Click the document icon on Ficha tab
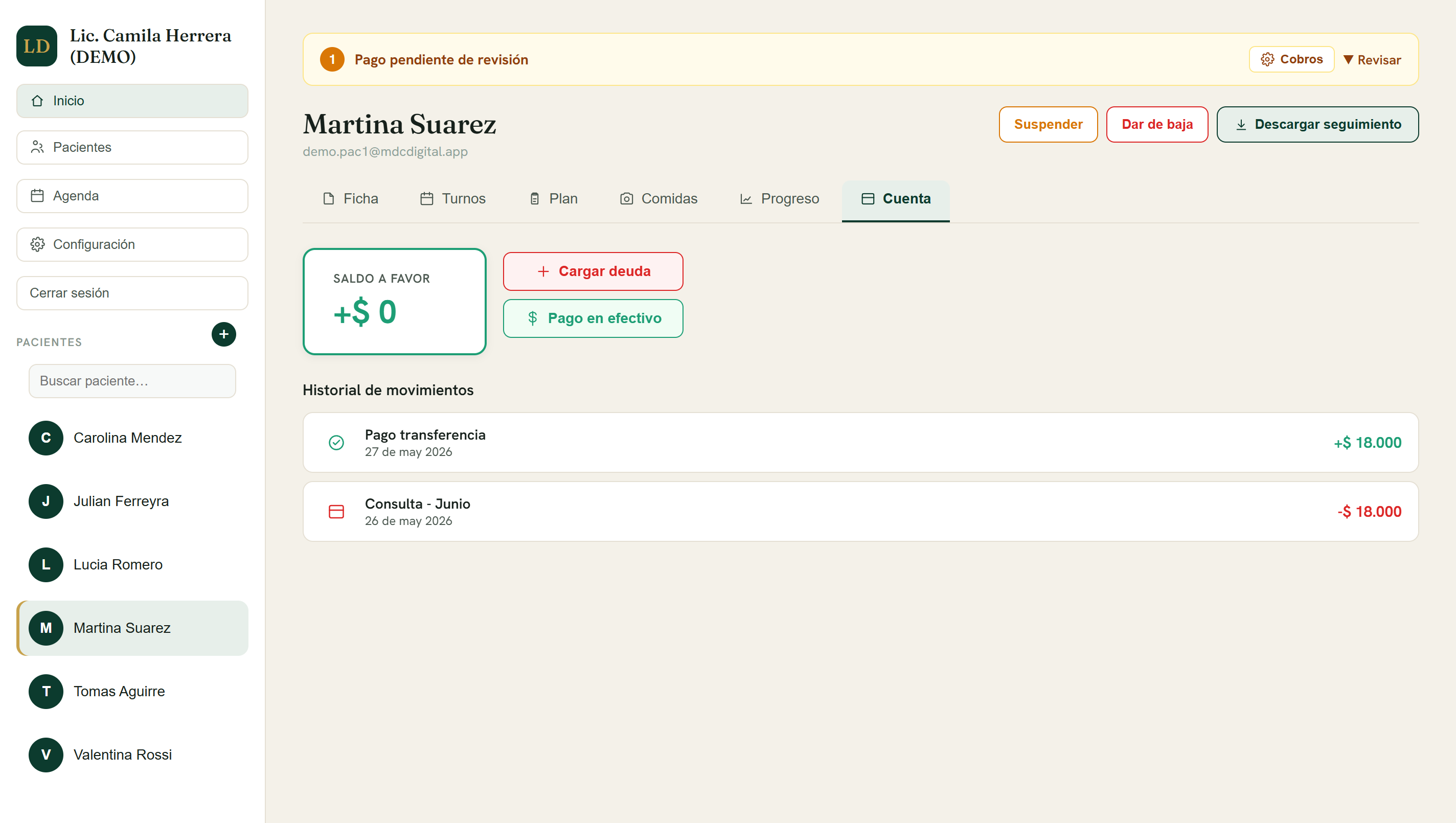1456x823 pixels. [x=328, y=198]
